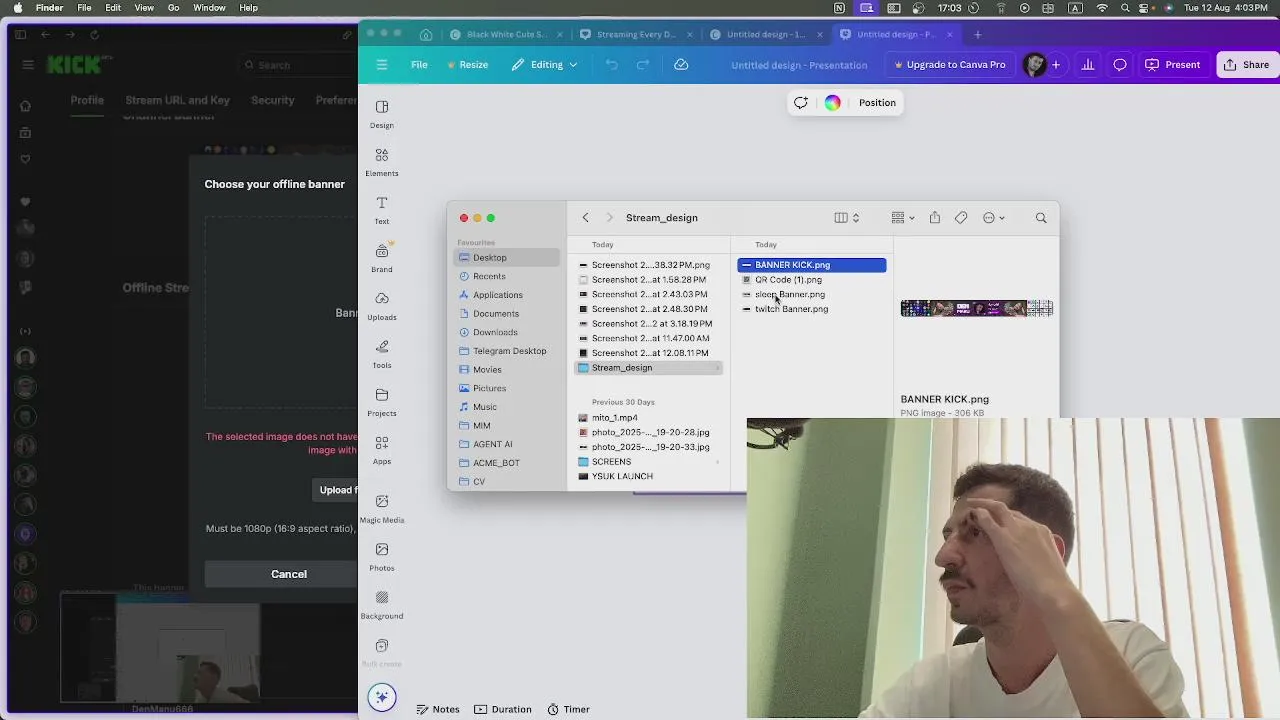Click the Resize button in Canva
1280x720 pixels.
[x=467, y=65]
